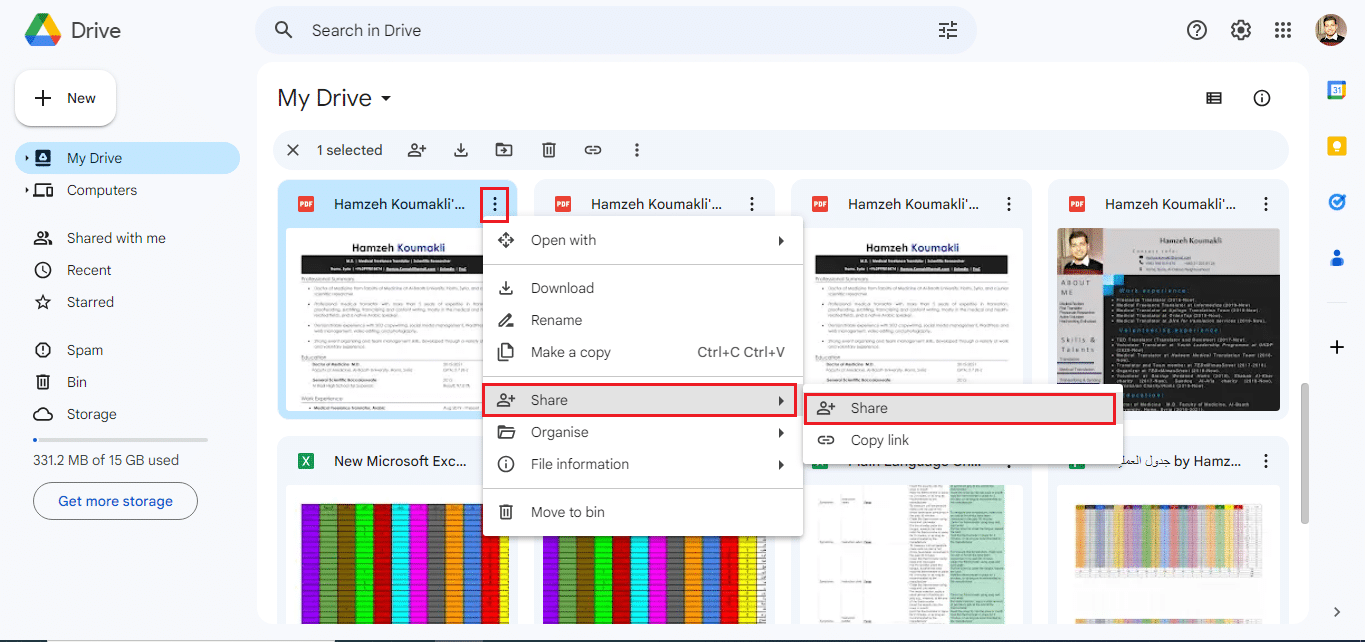
Task: Switch to list layout view
Action: pos(1214,98)
